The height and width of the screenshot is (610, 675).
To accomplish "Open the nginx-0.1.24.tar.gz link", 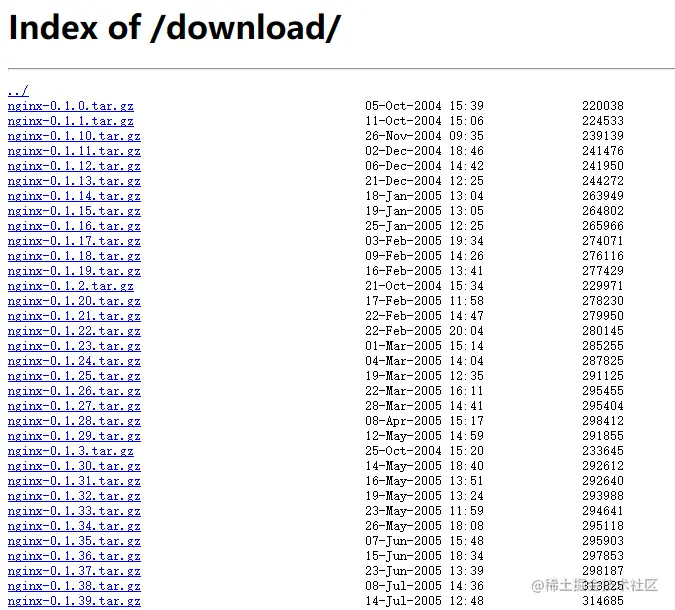I will coord(74,361).
